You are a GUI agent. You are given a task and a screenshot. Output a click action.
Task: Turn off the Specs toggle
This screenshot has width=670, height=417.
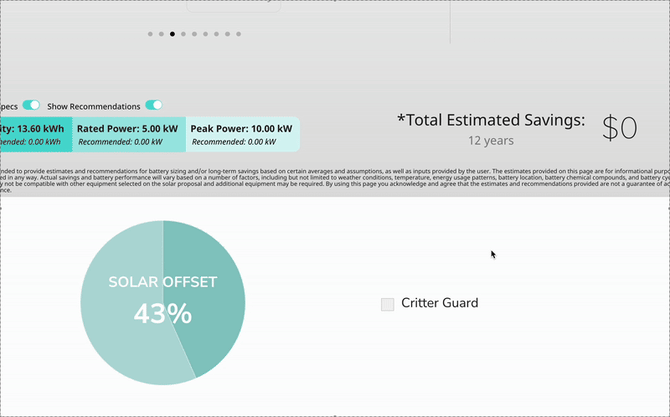(31, 105)
